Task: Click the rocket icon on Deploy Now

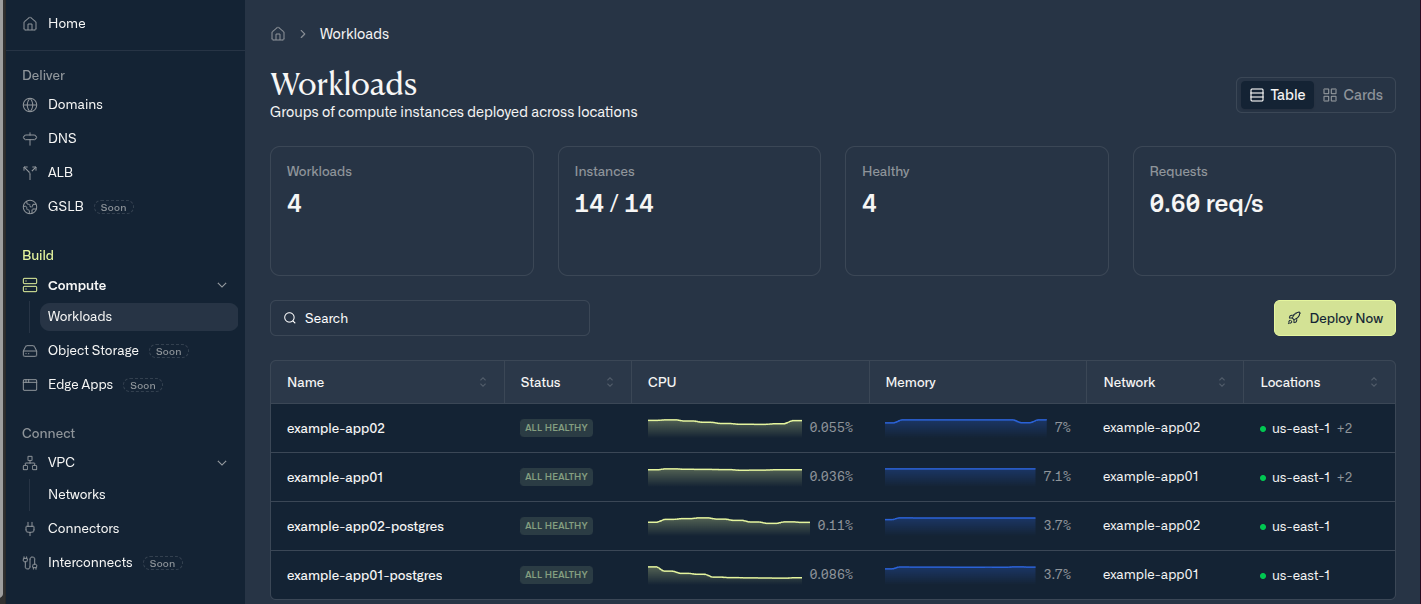Action: [1294, 318]
